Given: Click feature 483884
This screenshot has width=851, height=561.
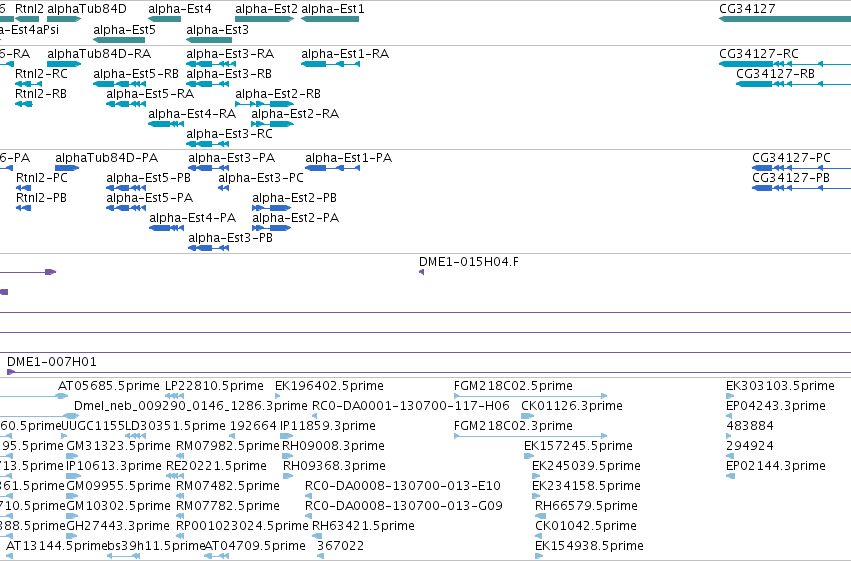Looking at the screenshot, I should tap(750, 426).
